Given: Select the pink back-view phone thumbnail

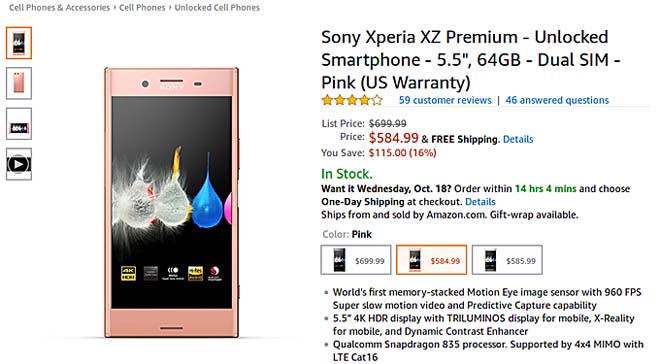Looking at the screenshot, I should [x=19, y=83].
